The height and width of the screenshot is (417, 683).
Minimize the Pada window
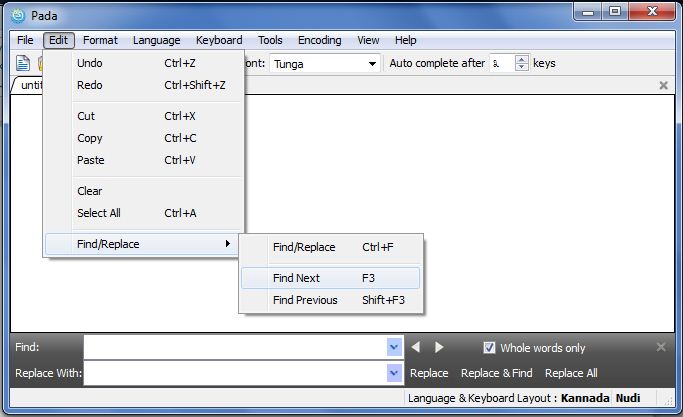588,12
